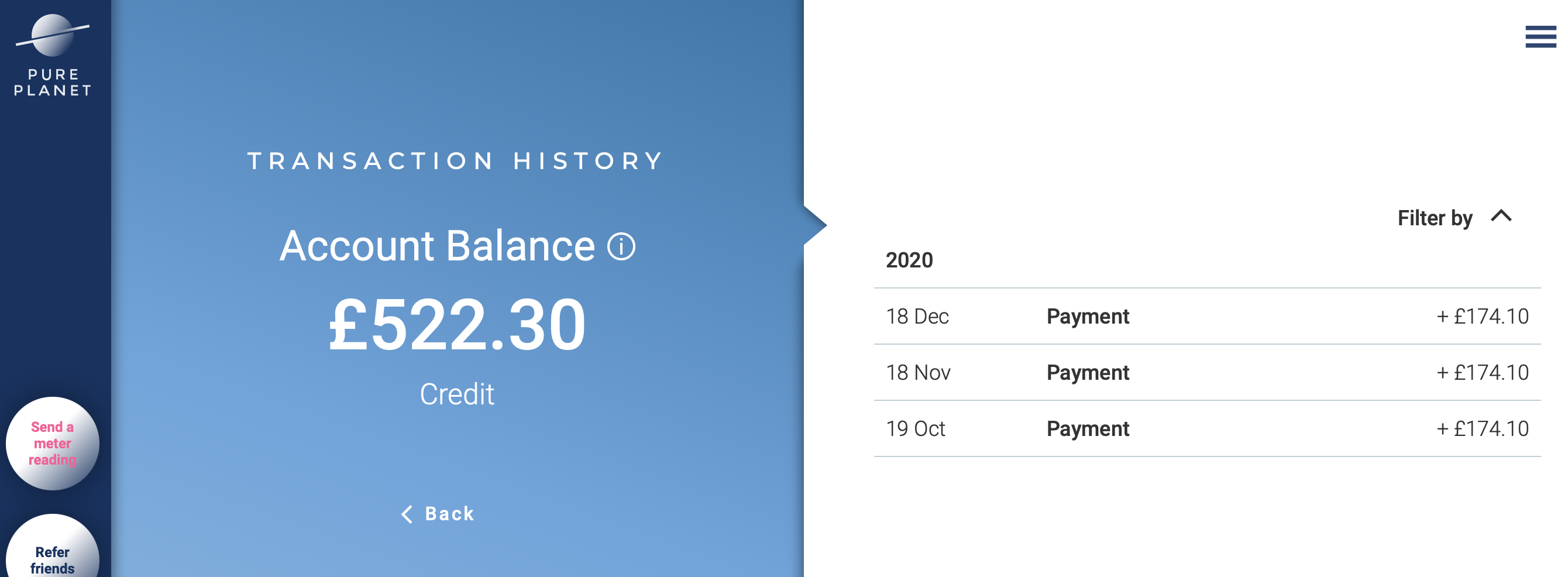Open the Filter by options
1568x577 pixels.
pyautogui.click(x=1434, y=218)
